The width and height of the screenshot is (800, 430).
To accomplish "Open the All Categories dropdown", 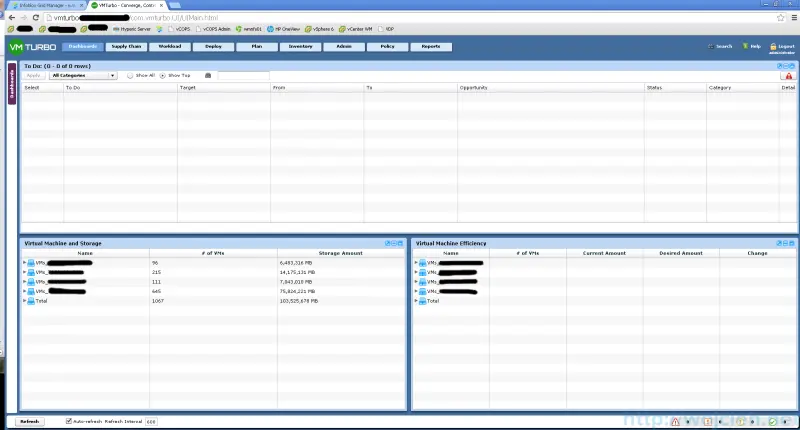I will tap(83, 75).
